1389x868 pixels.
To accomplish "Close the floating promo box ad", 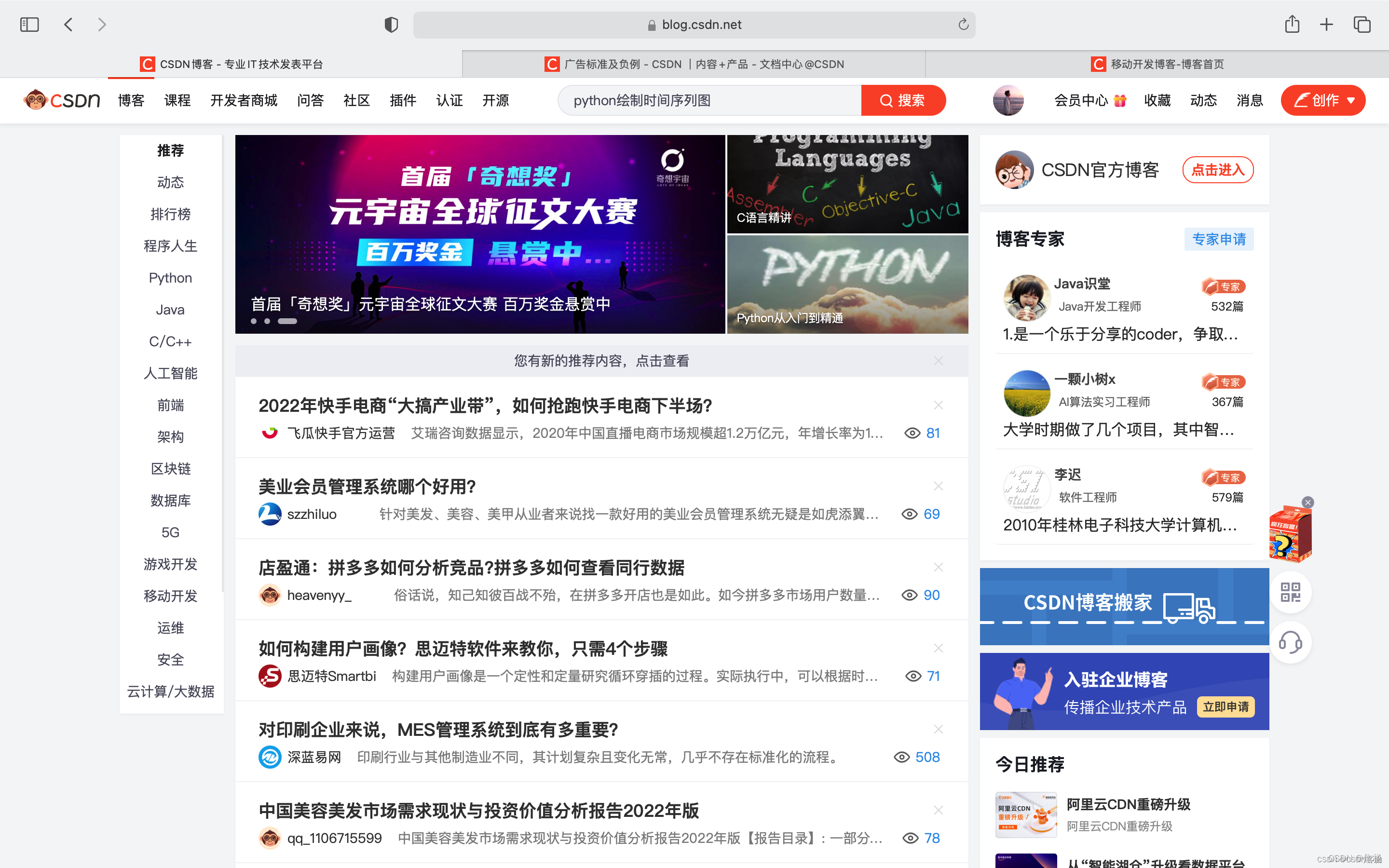I will point(1307,502).
